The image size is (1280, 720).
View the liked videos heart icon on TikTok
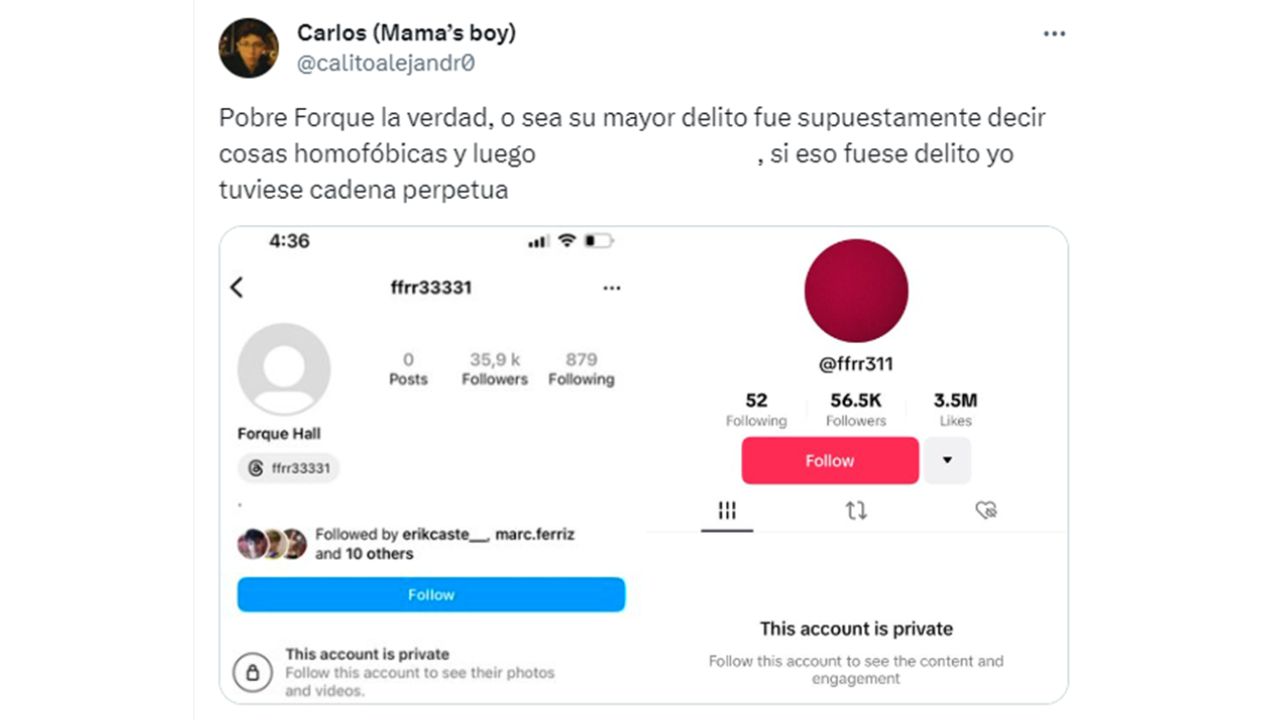coord(986,510)
